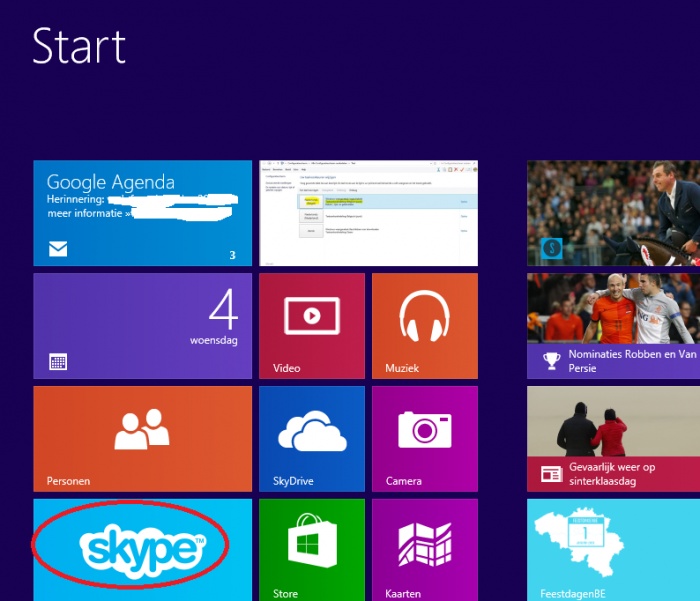
Task: Click the trophy icon on sports tile
Action: coord(551,361)
